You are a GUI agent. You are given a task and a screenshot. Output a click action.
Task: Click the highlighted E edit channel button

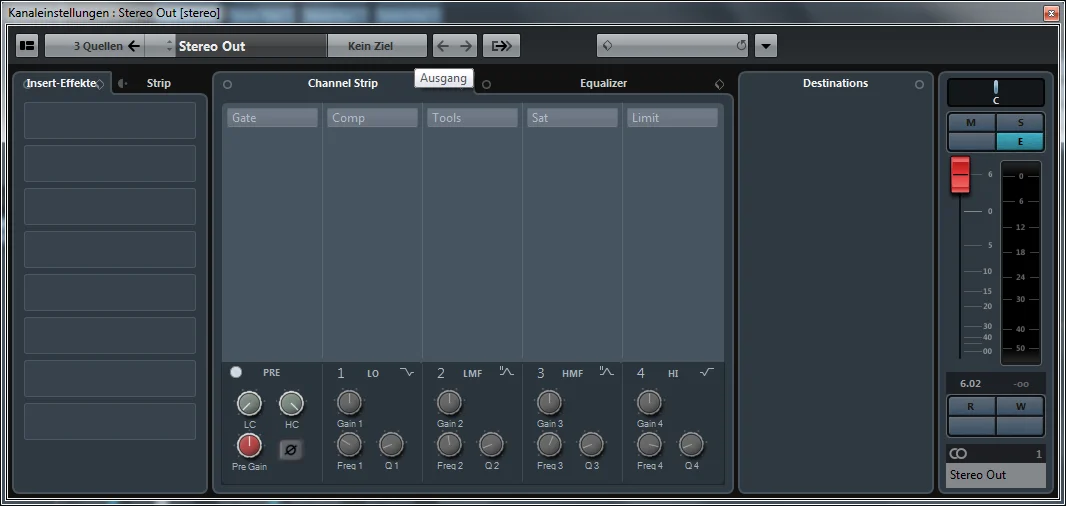[1020, 141]
